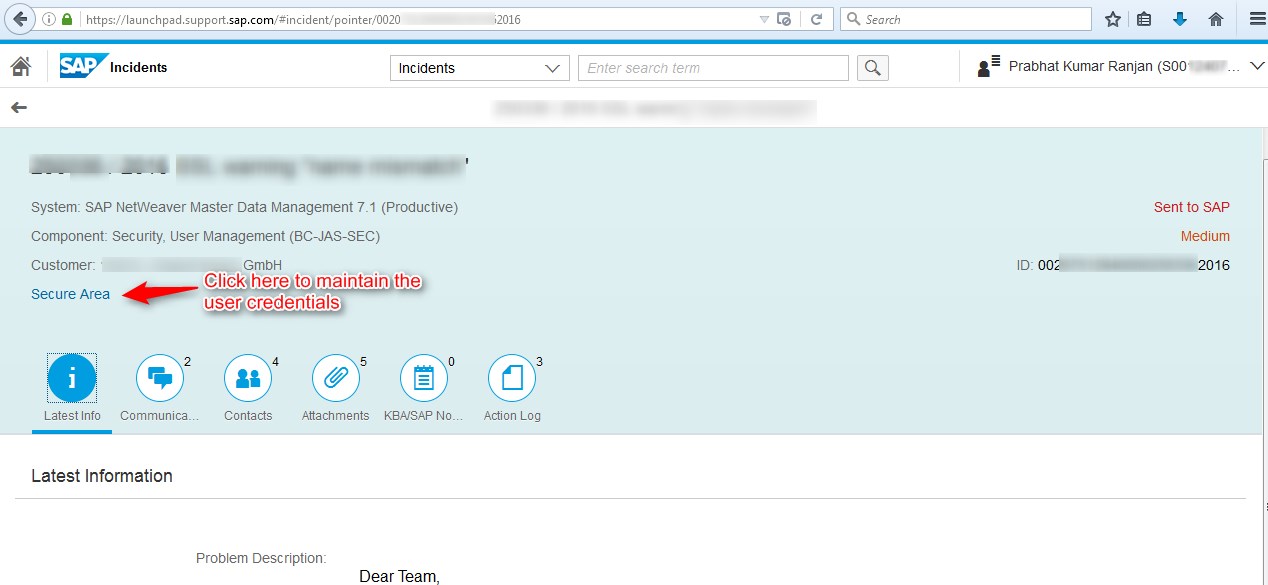
Task: Click the back arrow below the header
Action: [x=19, y=108]
